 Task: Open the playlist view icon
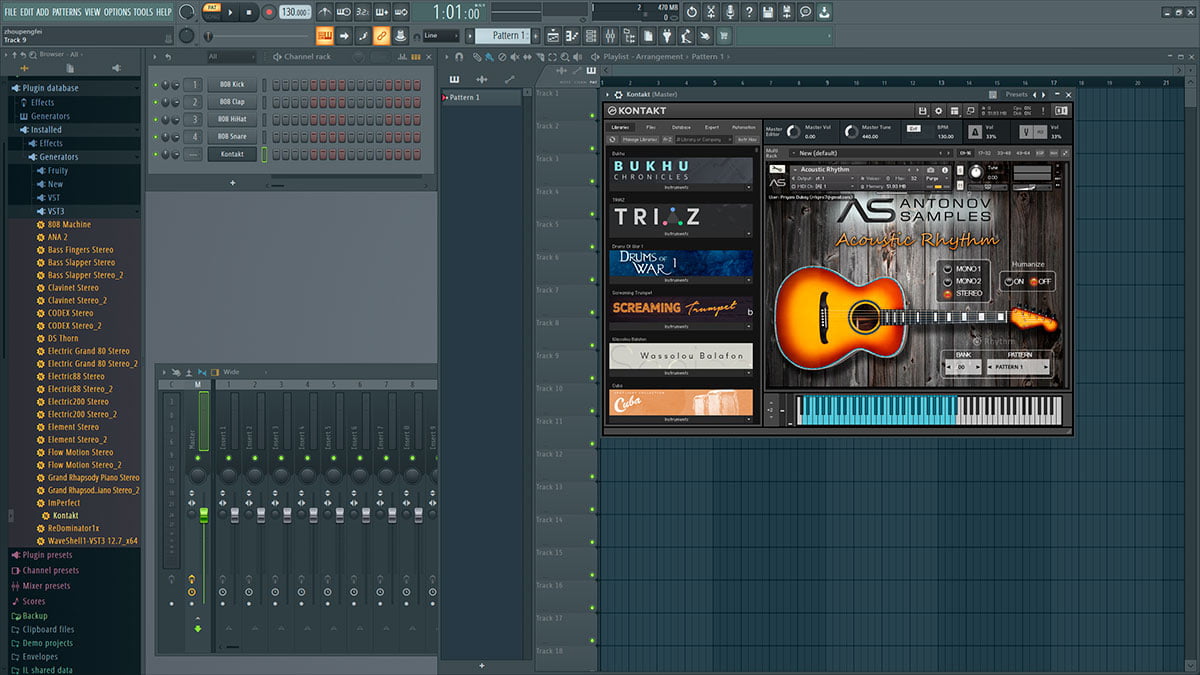[551, 35]
